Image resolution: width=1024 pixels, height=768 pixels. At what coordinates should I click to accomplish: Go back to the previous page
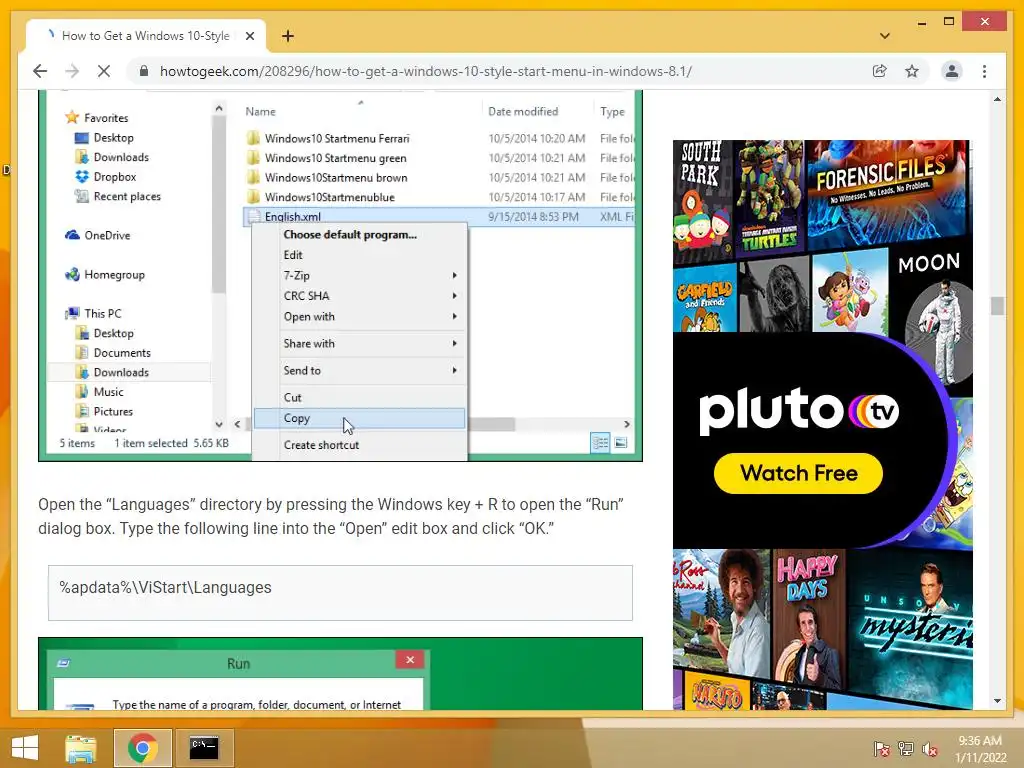pos(40,71)
